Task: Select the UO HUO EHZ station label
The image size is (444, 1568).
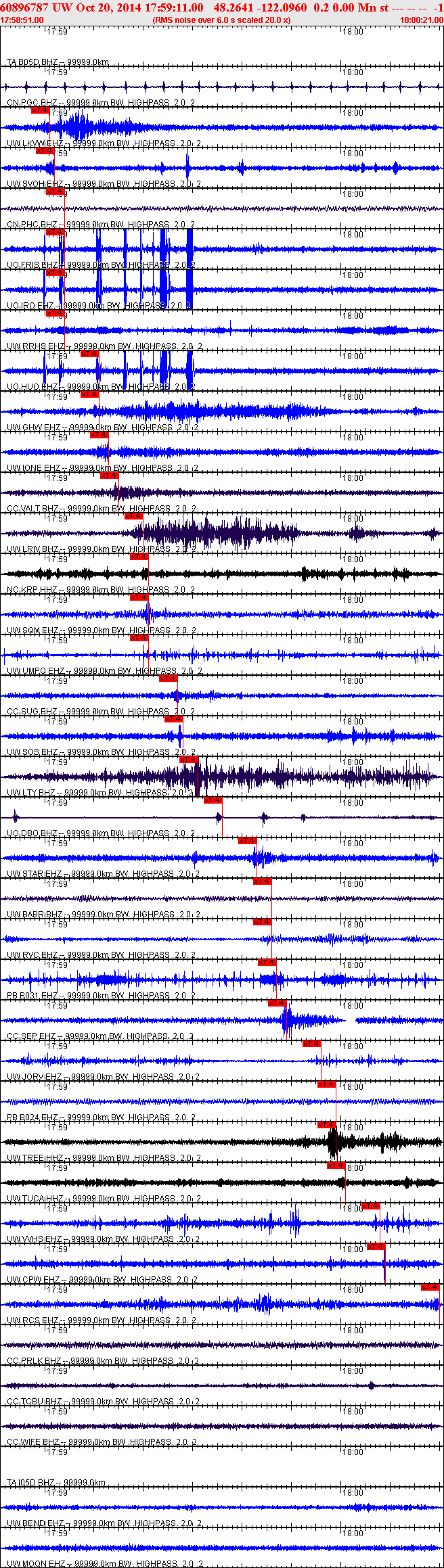Action: click(x=100, y=387)
